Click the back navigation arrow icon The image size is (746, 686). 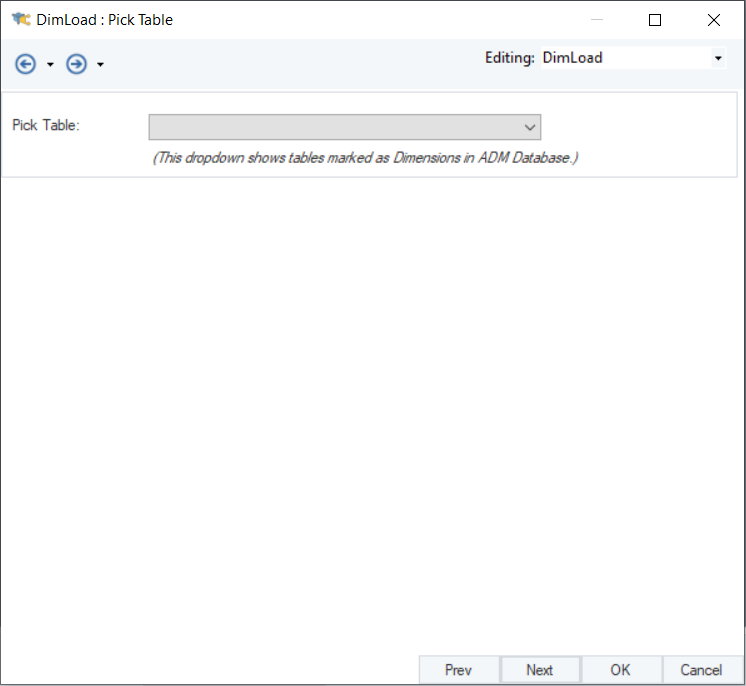point(26,64)
